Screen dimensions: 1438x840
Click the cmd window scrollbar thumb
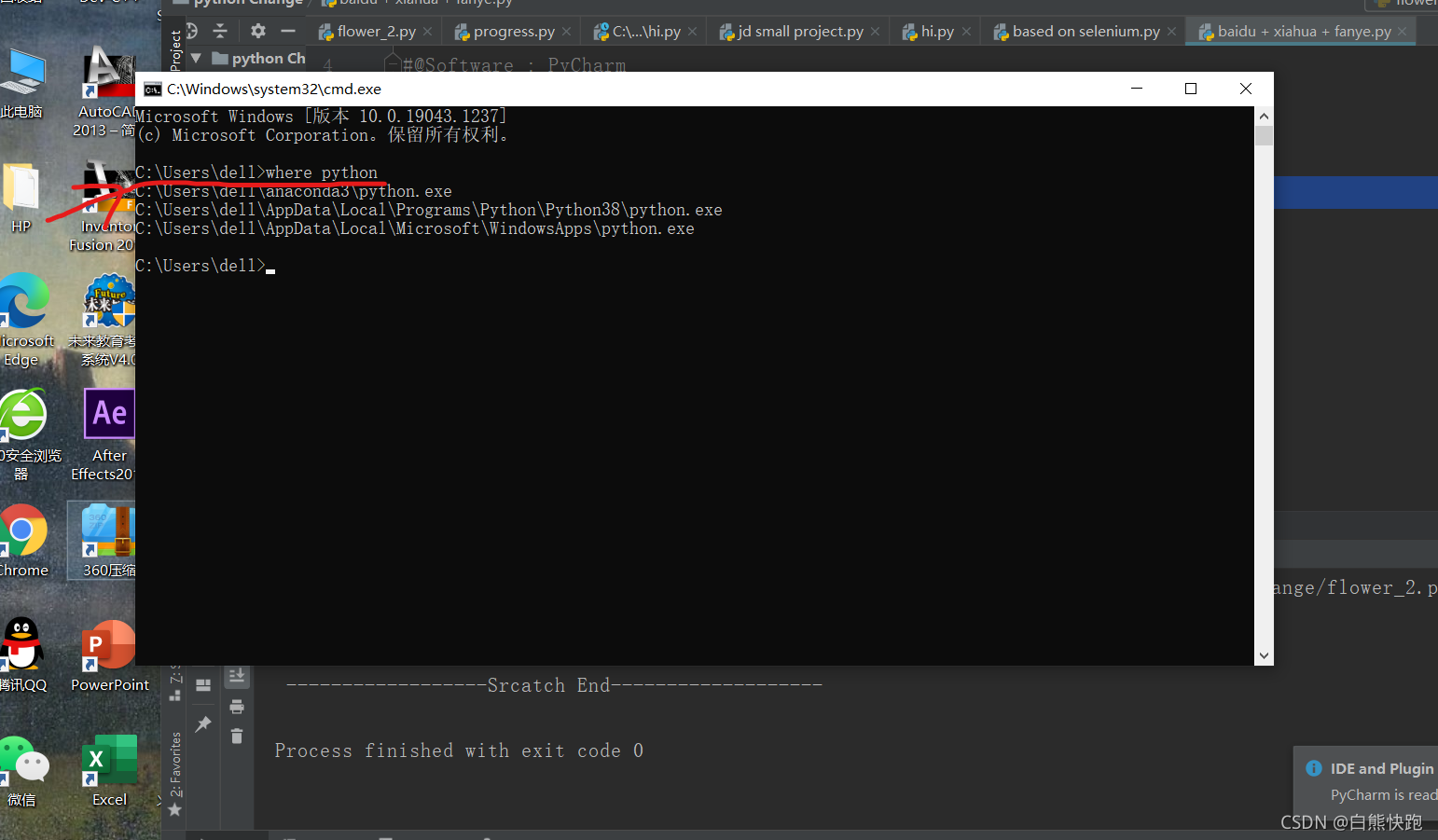pos(1264,136)
